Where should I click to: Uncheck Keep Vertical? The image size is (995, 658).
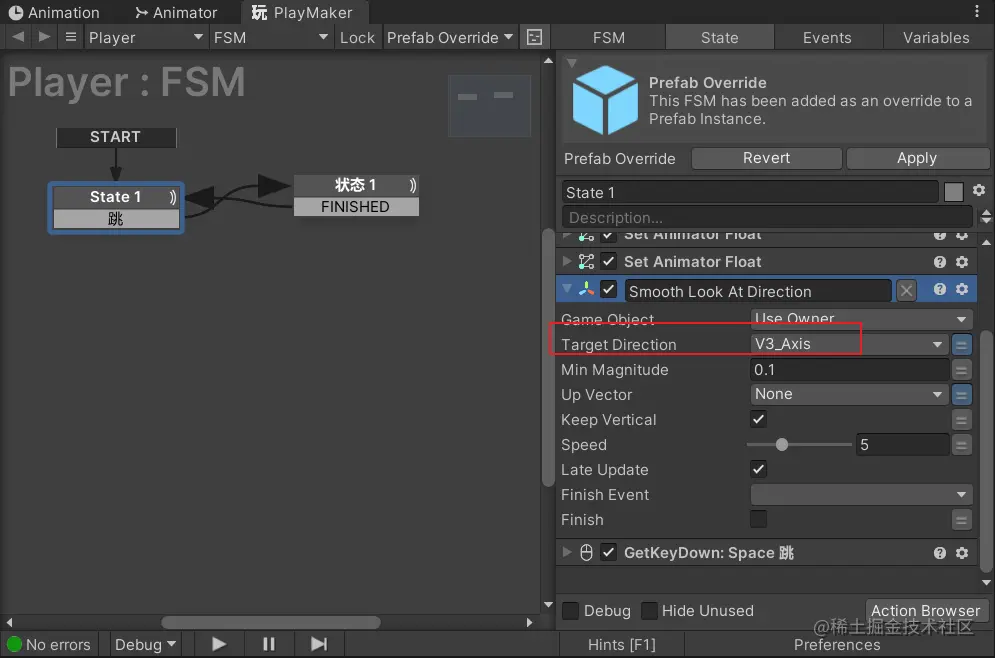(758, 419)
